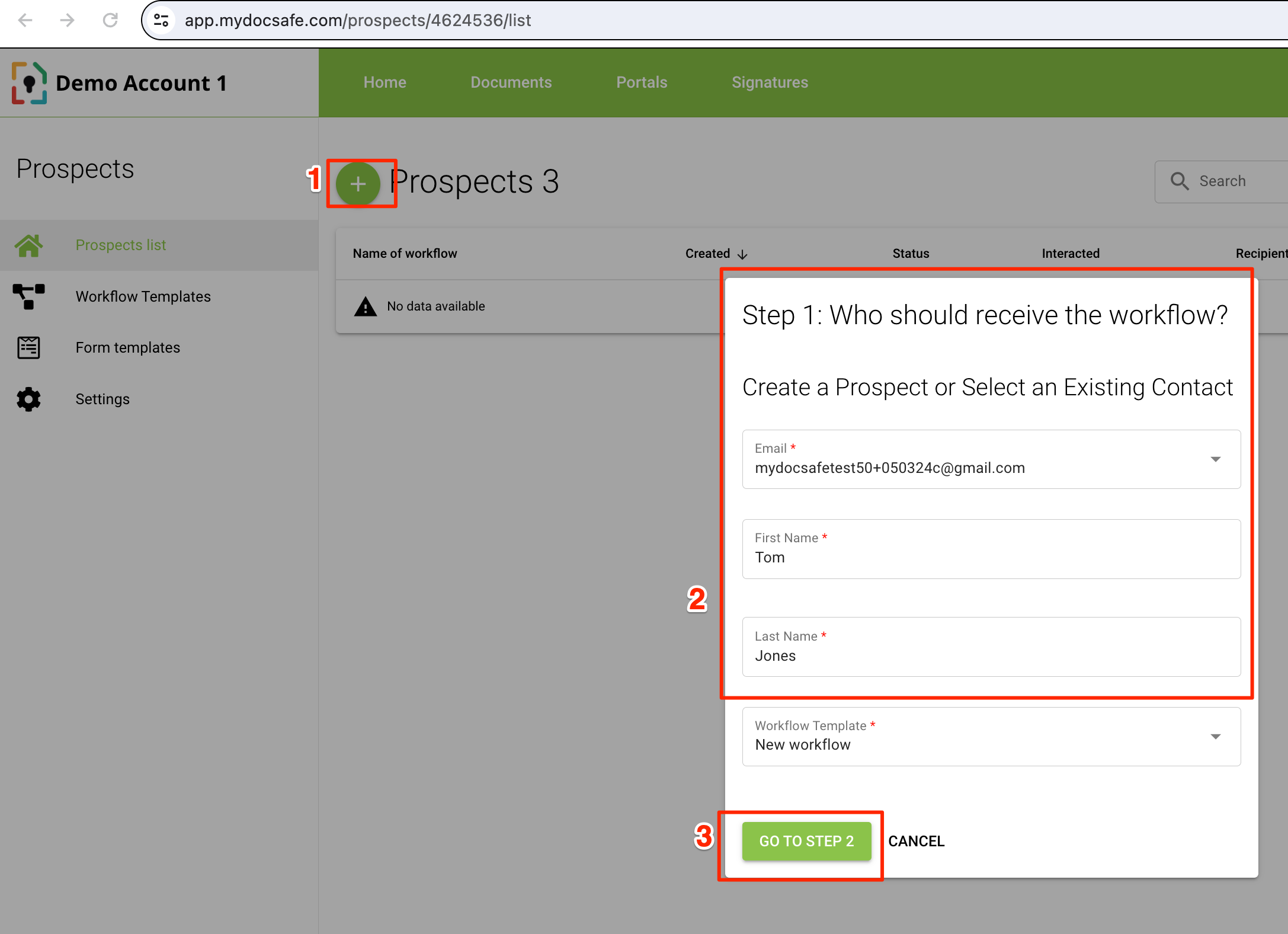
Task: Click the site info icon in address bar
Action: coord(161,21)
